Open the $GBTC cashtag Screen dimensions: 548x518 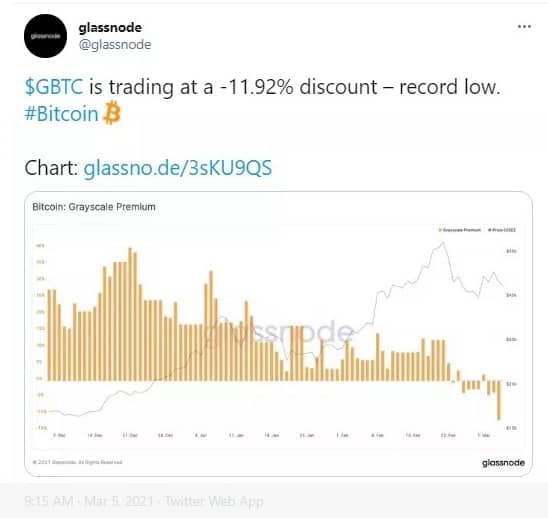pos(54,87)
